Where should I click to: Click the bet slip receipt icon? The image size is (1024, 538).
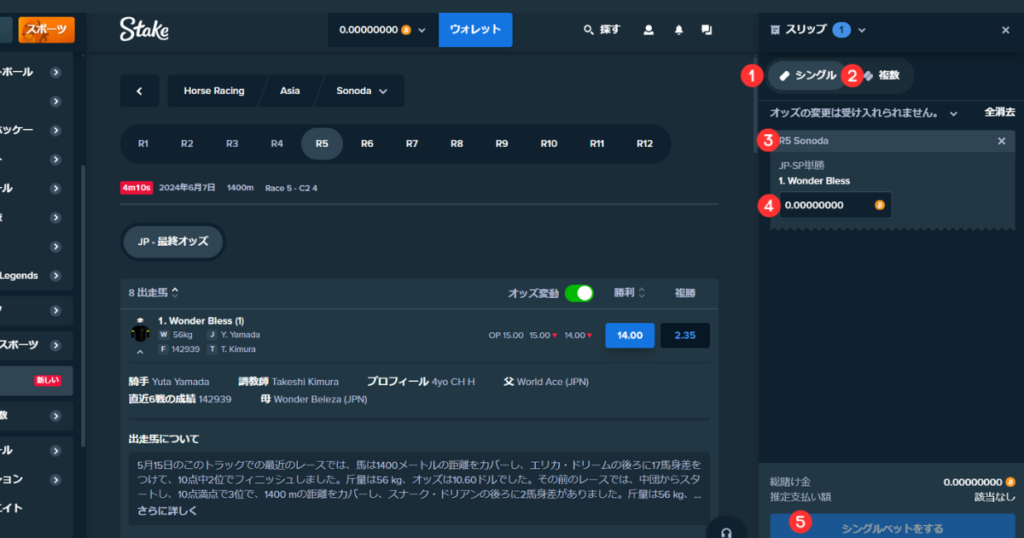[775, 30]
